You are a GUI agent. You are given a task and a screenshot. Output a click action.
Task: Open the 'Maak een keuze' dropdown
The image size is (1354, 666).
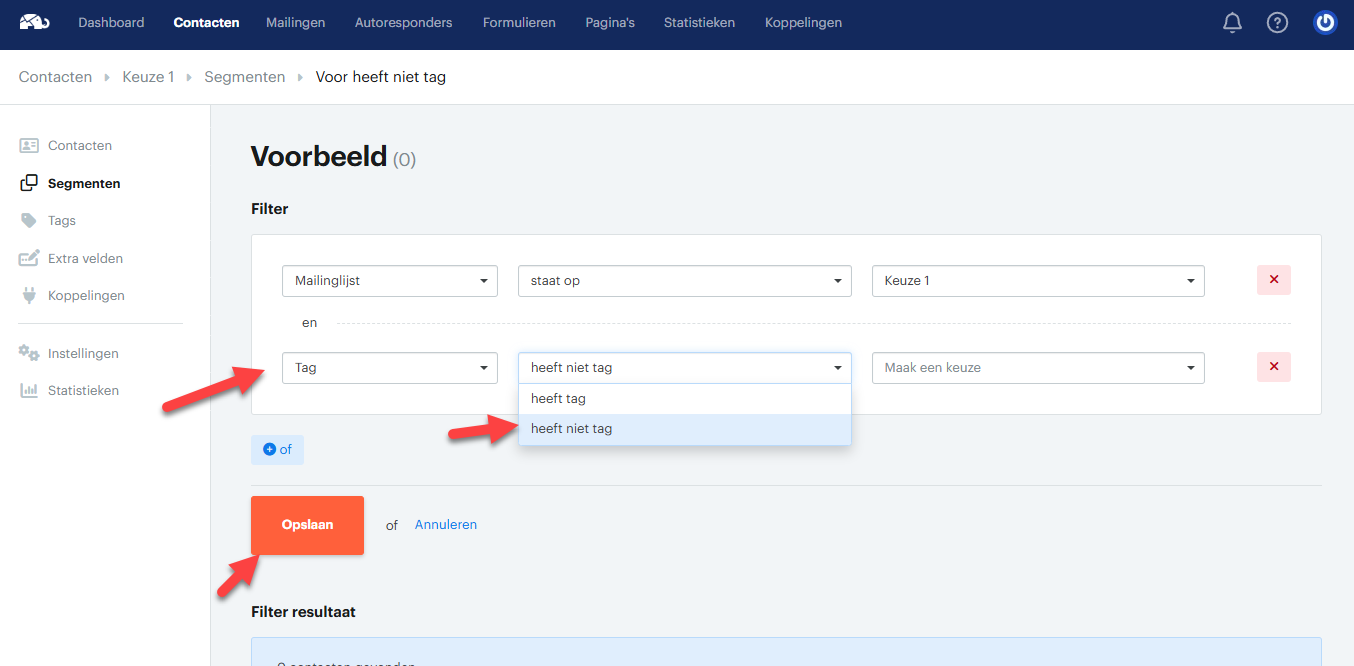[1038, 368]
